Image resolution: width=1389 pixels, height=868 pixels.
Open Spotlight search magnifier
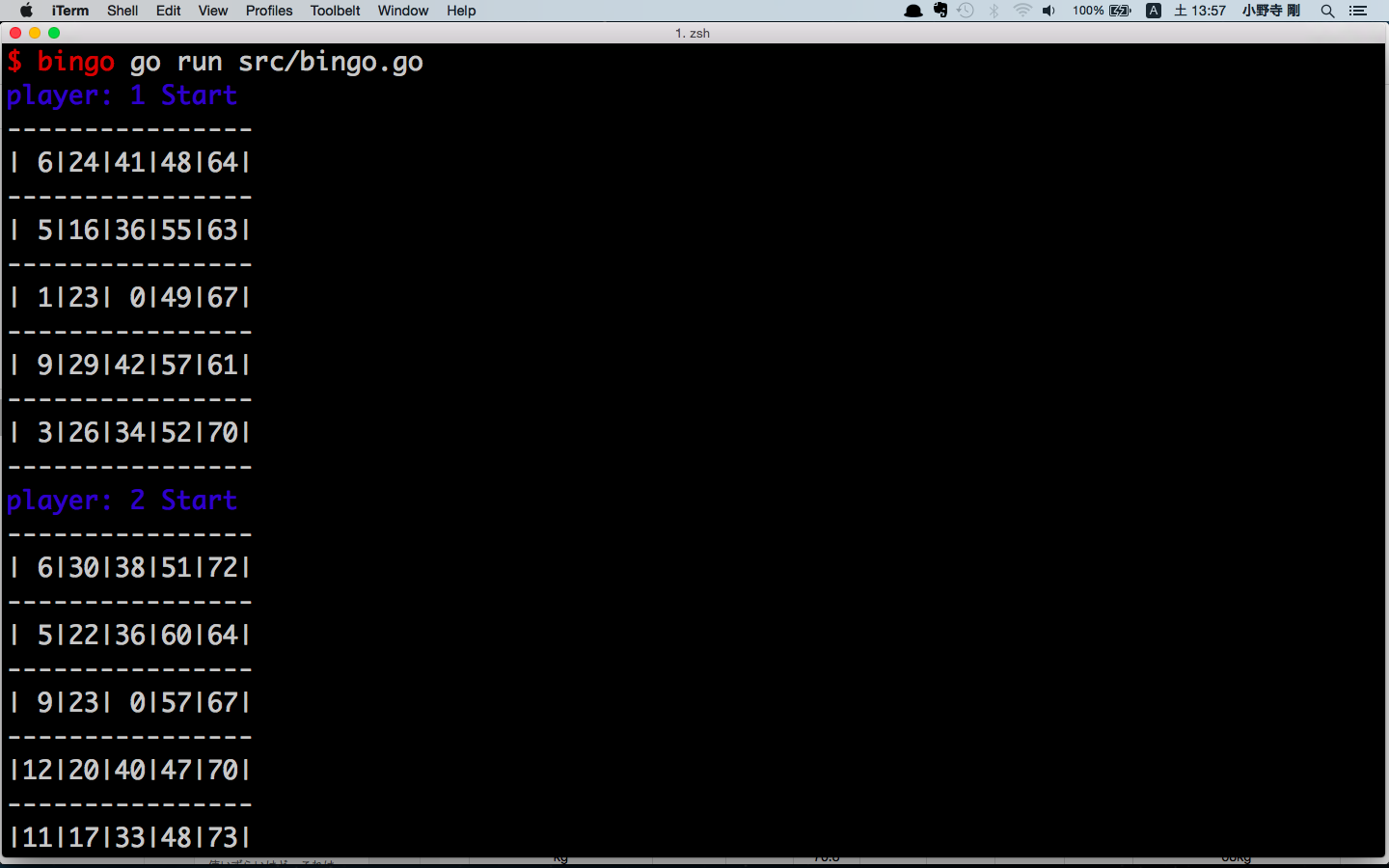click(1328, 11)
